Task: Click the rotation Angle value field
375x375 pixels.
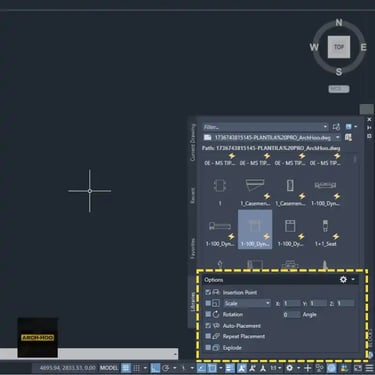Action: [291, 314]
